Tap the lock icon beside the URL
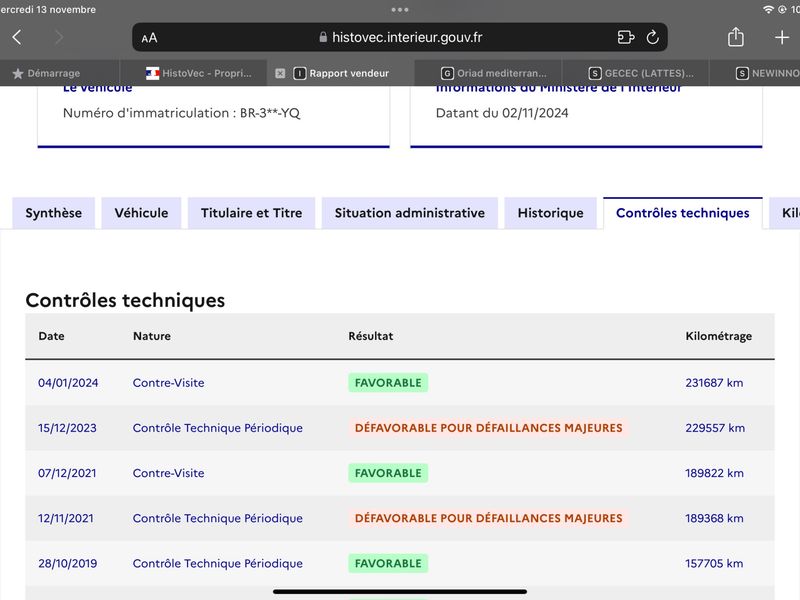The image size is (800, 600). click(322, 37)
